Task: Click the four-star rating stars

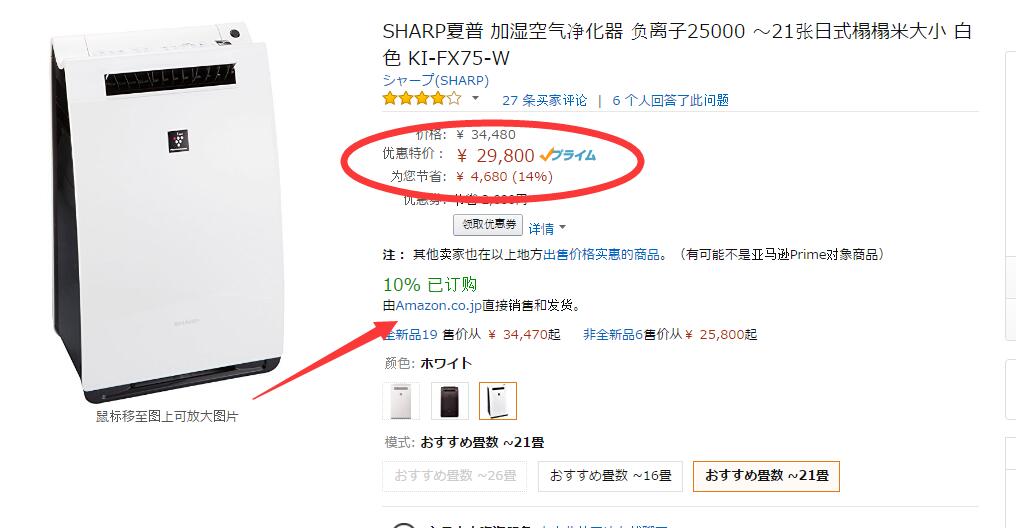Action: click(x=422, y=98)
